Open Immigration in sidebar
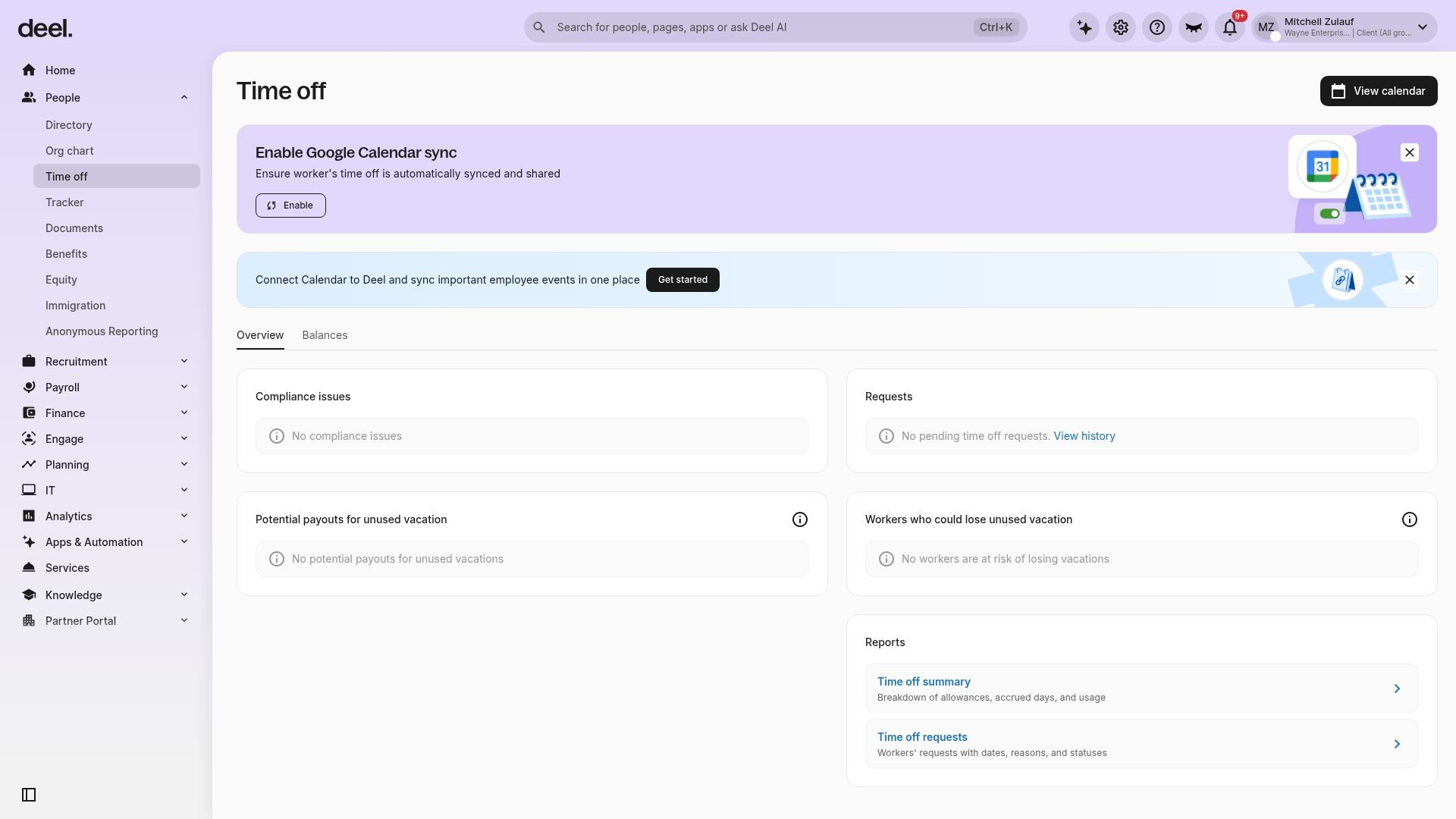The width and height of the screenshot is (1456, 819). (x=75, y=306)
